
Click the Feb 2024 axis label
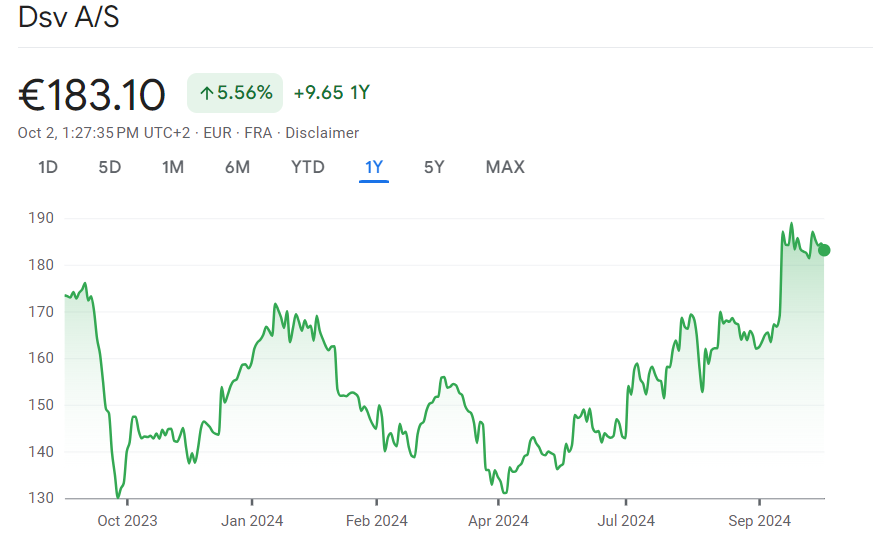pos(376,521)
